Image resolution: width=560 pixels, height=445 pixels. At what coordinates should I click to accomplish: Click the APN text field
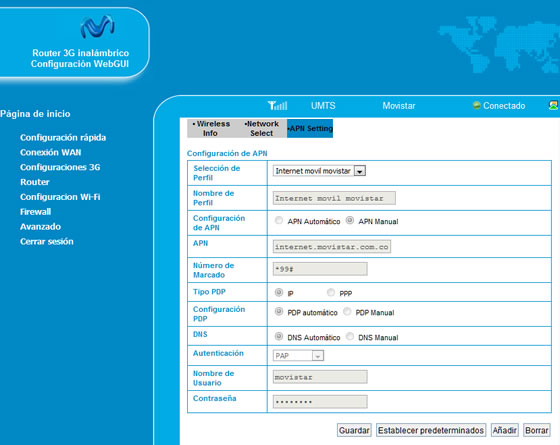[x=332, y=247]
